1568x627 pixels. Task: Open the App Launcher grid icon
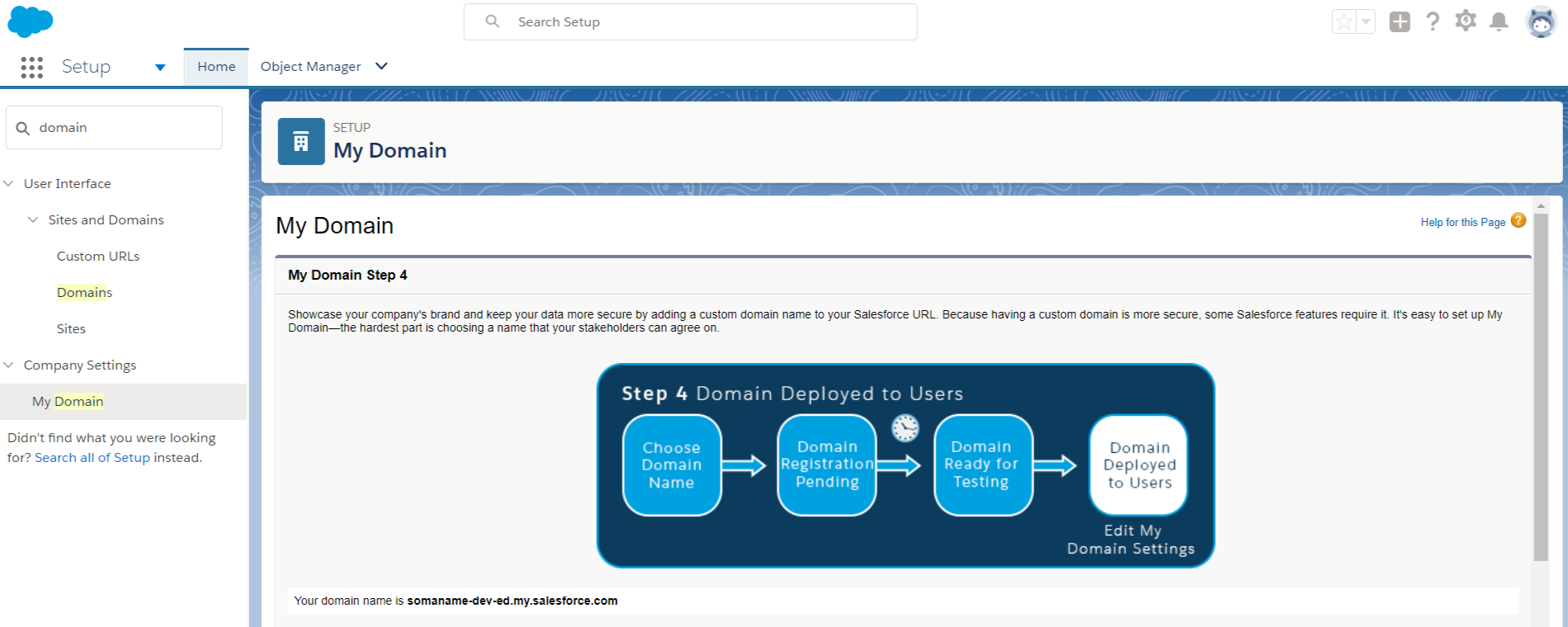(x=31, y=67)
